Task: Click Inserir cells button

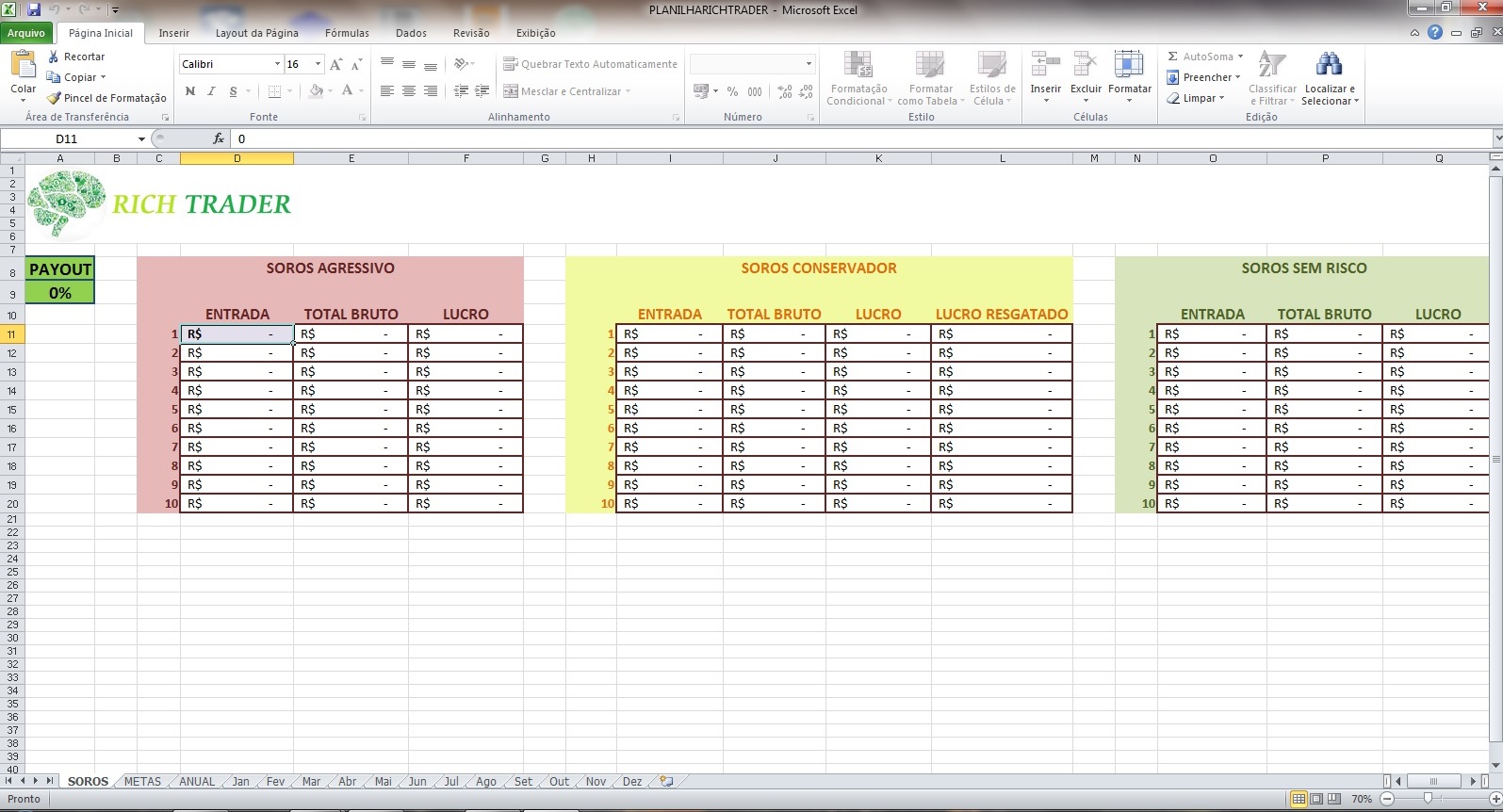Action: [1045, 78]
